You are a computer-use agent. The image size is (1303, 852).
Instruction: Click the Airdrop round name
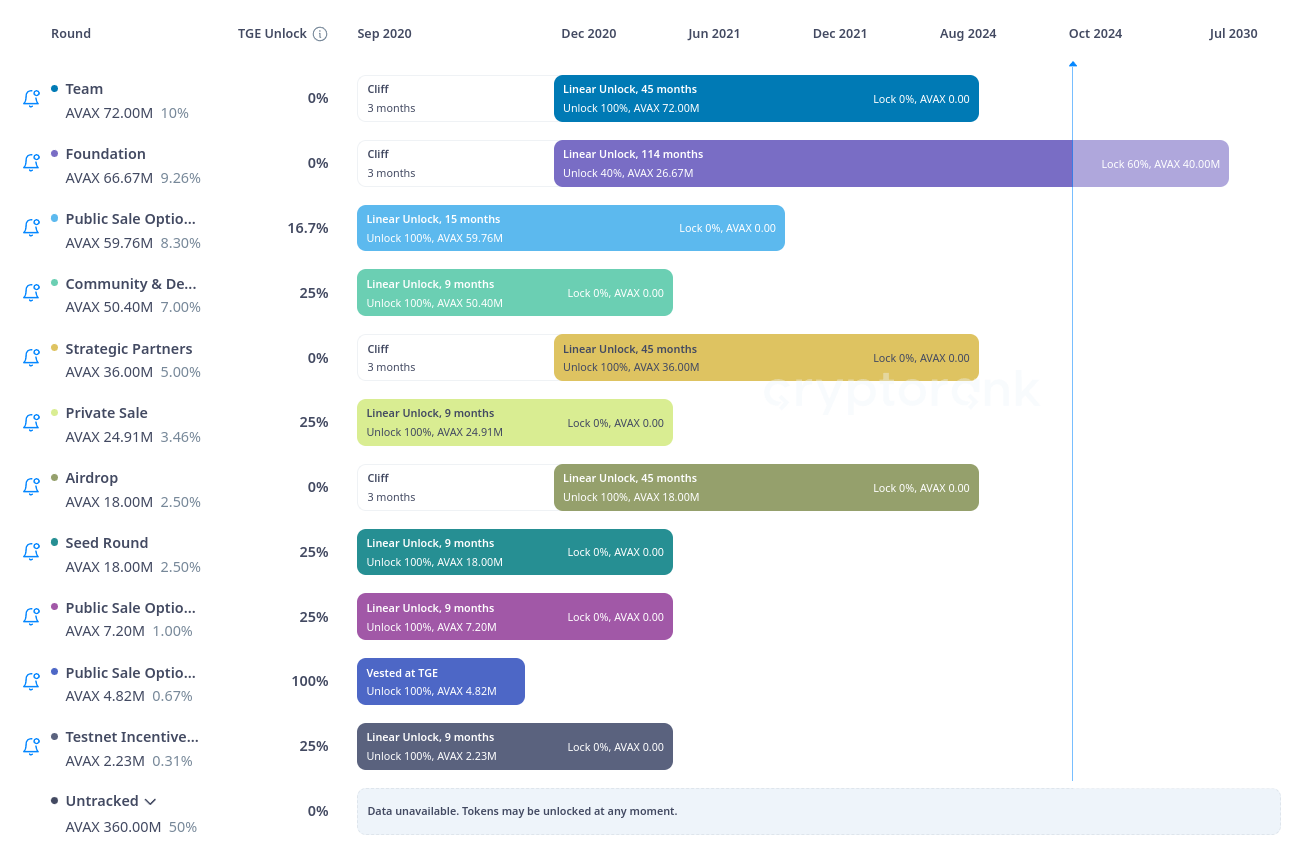pos(92,478)
